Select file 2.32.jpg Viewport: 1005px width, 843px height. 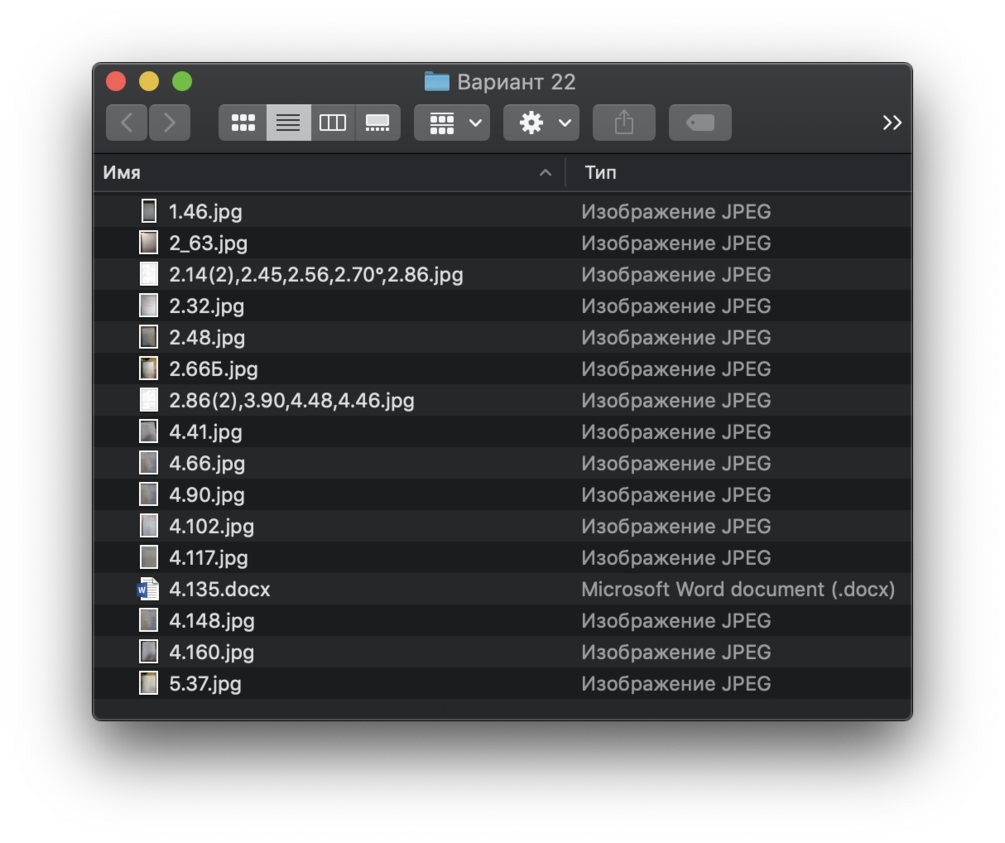502,306
